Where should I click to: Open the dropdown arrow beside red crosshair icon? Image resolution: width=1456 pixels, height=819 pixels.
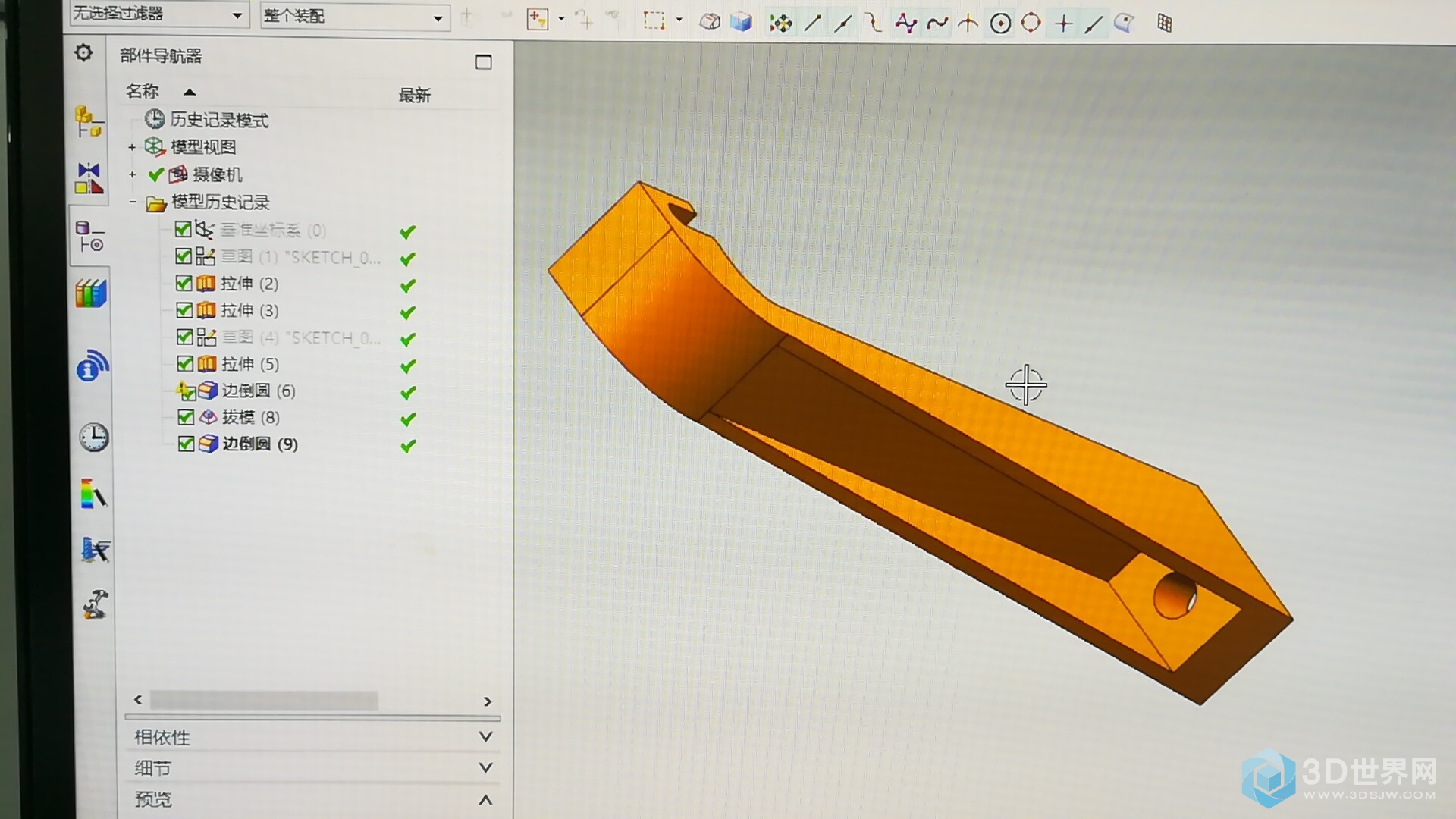[x=561, y=18]
